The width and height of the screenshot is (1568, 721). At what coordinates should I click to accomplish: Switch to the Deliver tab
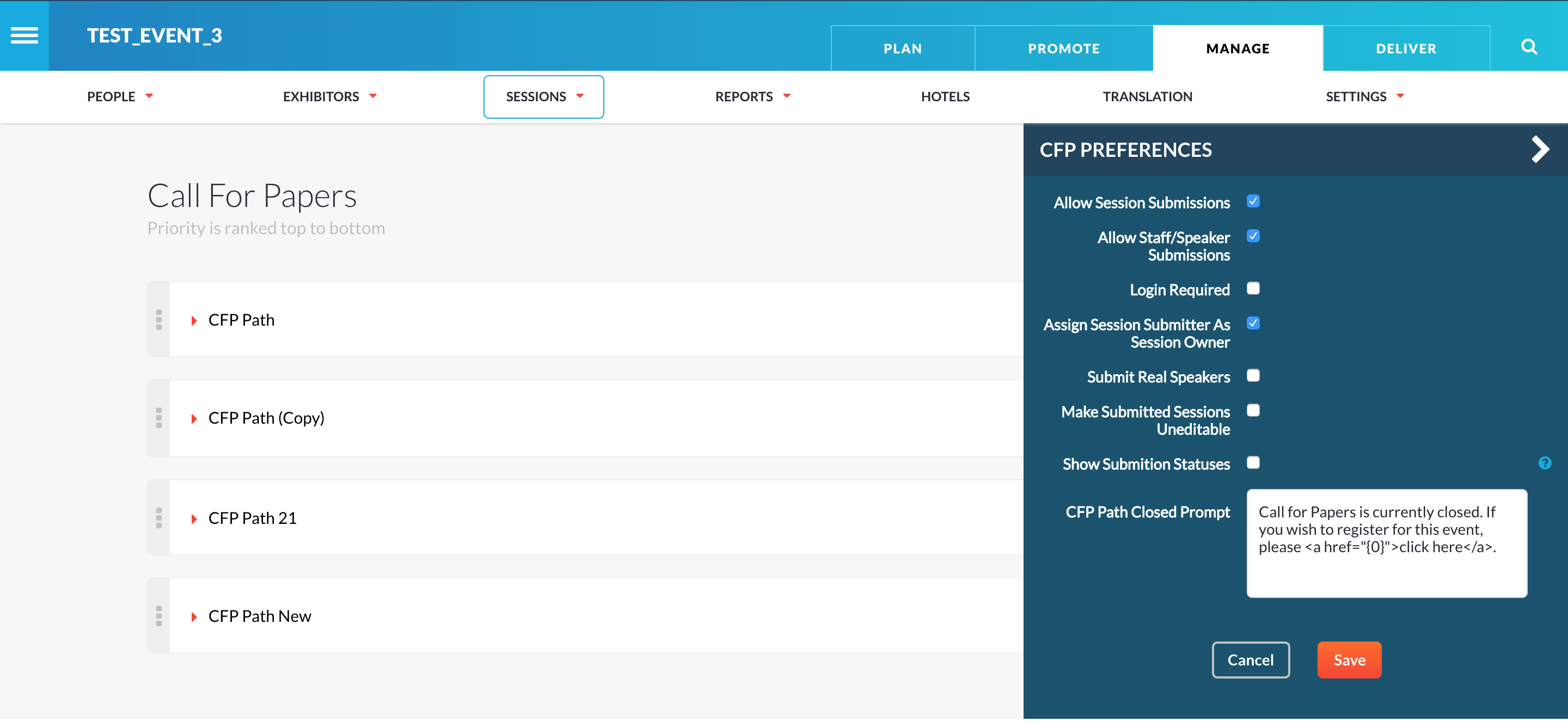(1406, 48)
